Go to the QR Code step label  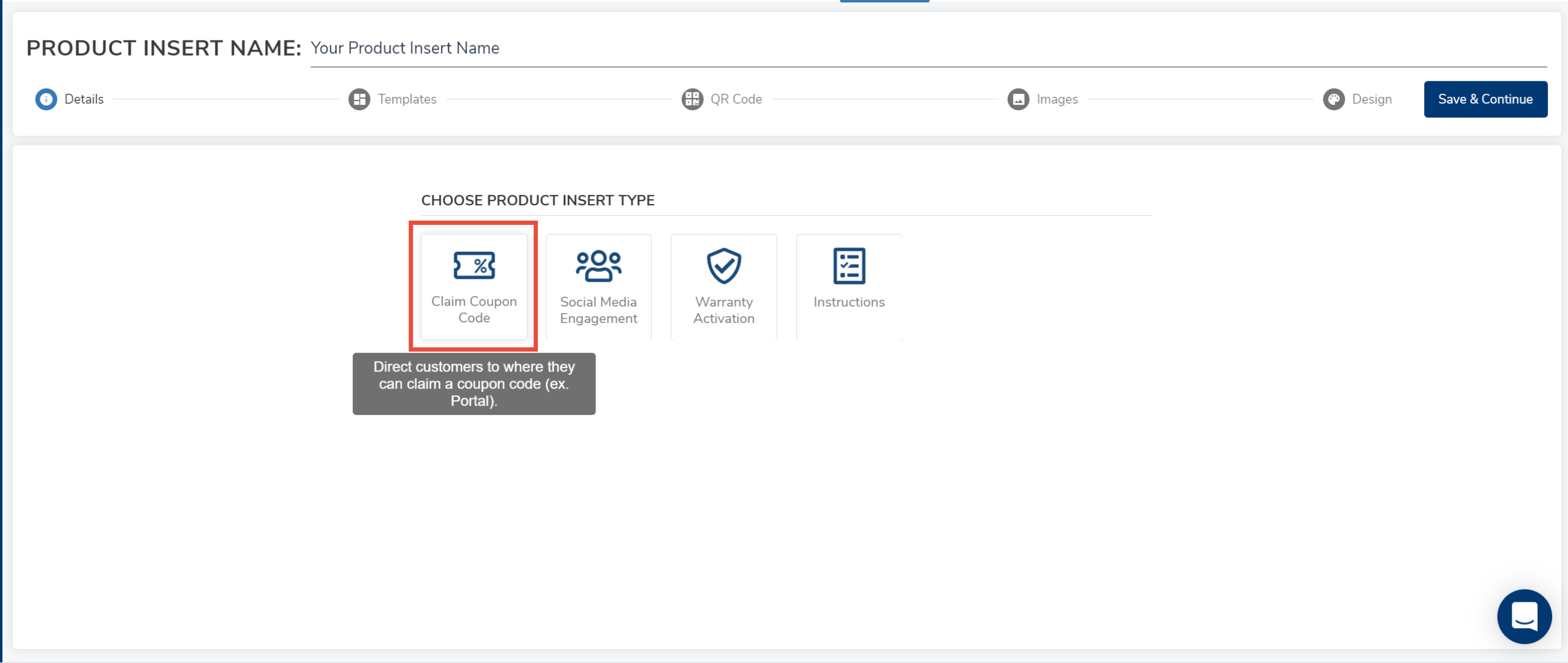736,99
